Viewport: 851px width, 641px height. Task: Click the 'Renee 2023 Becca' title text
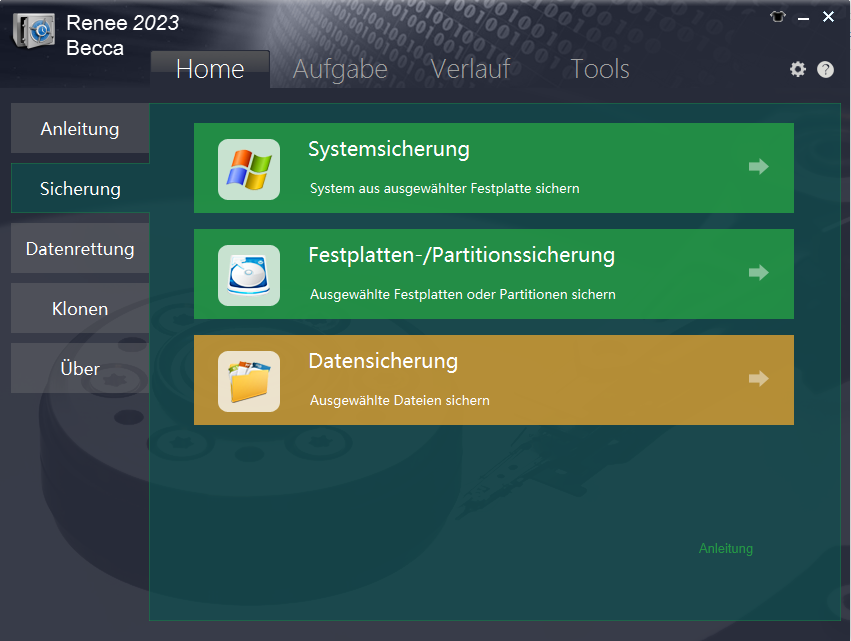coord(122,35)
